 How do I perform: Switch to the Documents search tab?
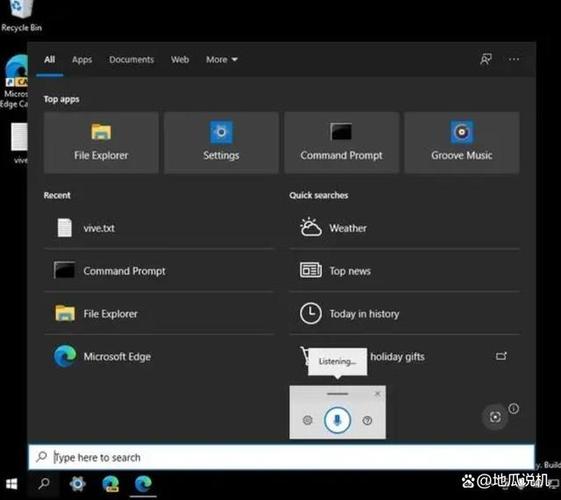132,59
